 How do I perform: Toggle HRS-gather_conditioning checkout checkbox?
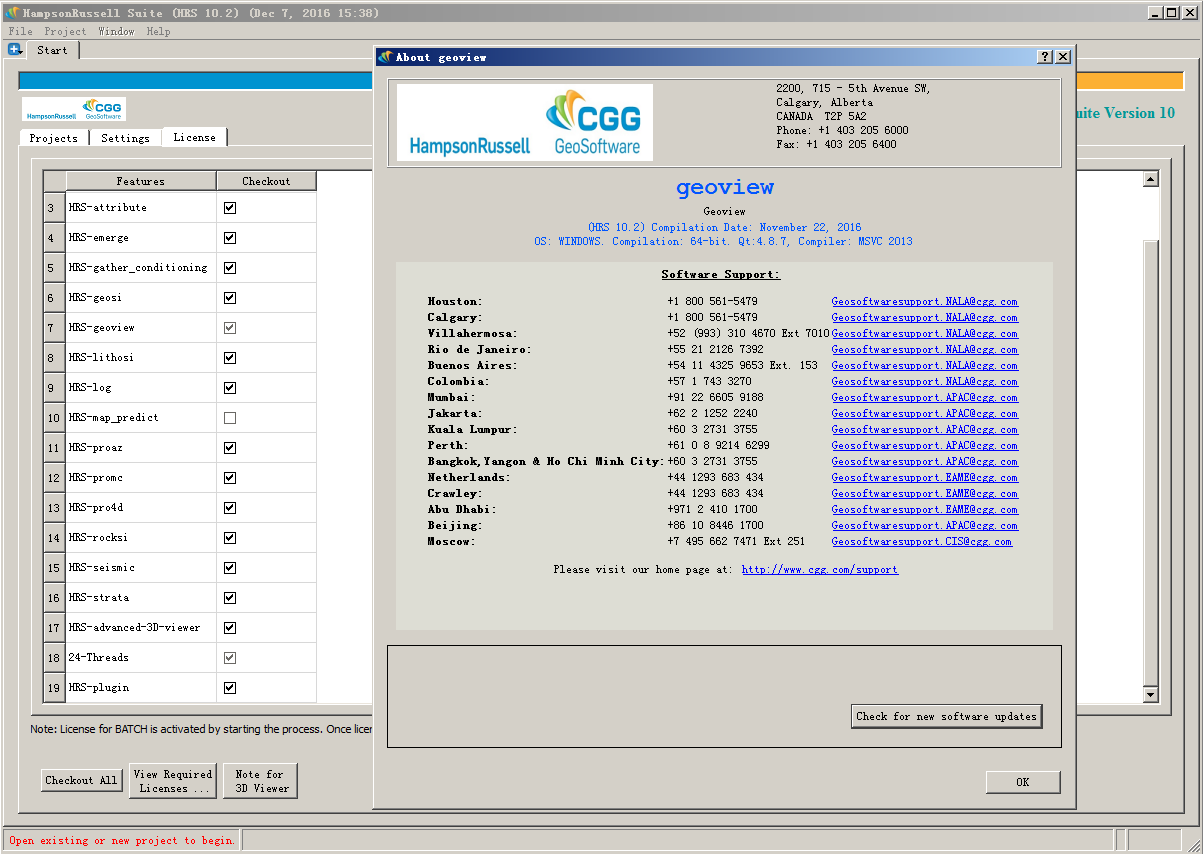pos(230,268)
